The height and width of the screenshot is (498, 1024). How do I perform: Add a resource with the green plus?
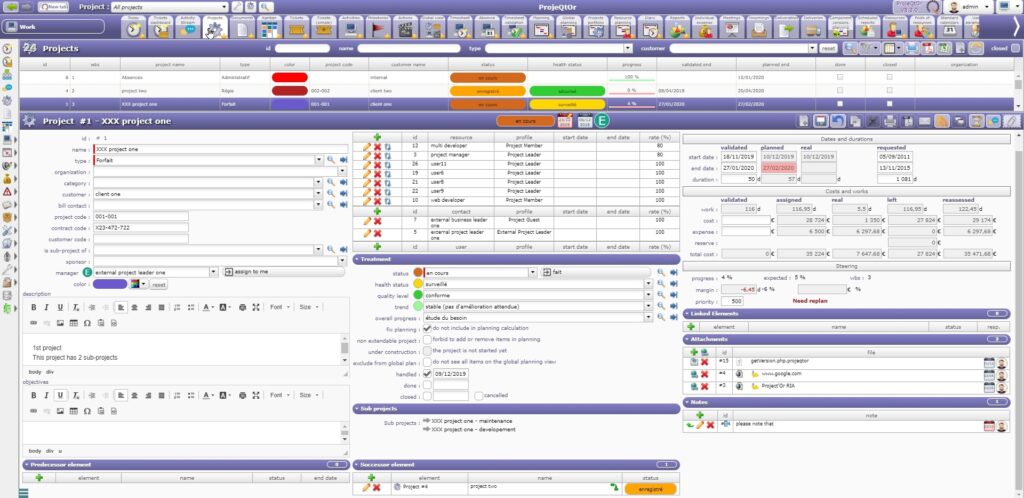(x=377, y=138)
